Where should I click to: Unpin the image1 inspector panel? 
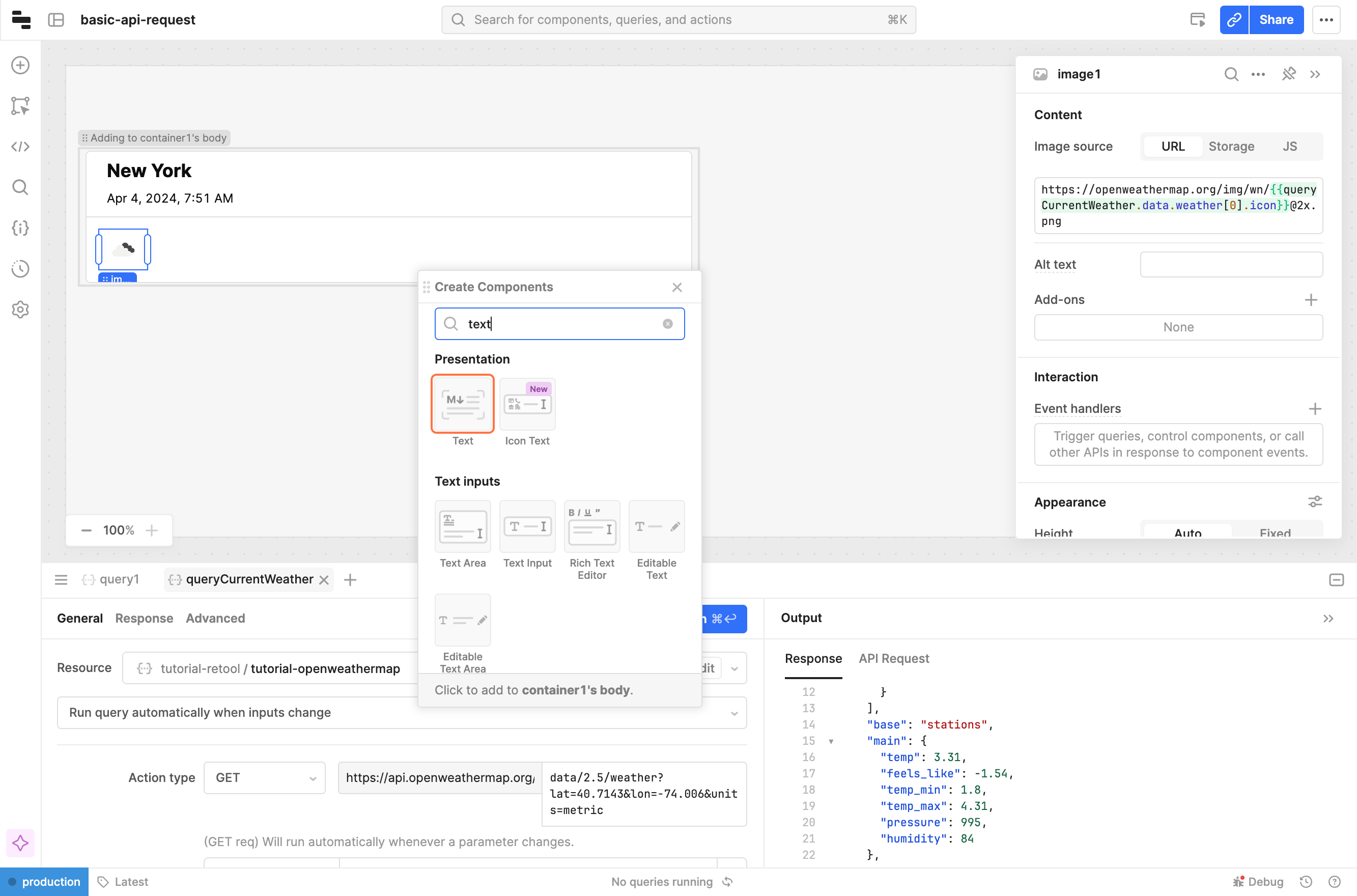[1288, 74]
